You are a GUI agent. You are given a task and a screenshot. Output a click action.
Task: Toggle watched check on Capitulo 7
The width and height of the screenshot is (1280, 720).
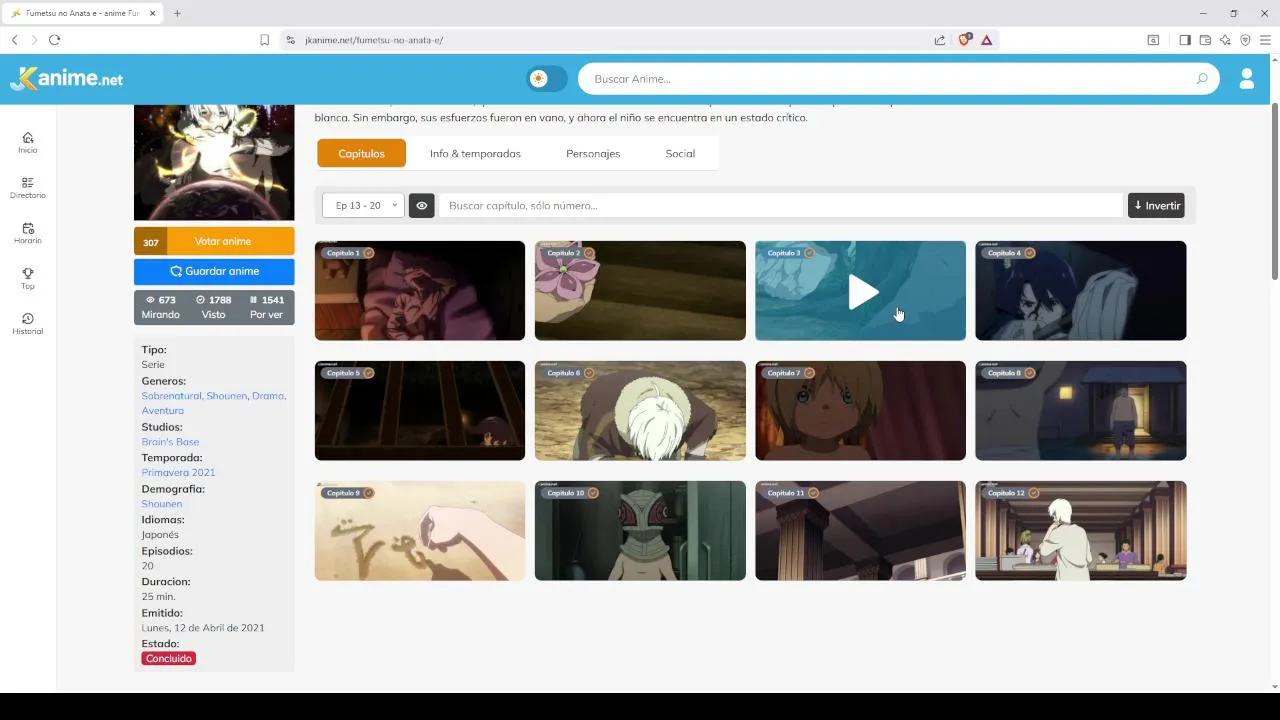809,373
